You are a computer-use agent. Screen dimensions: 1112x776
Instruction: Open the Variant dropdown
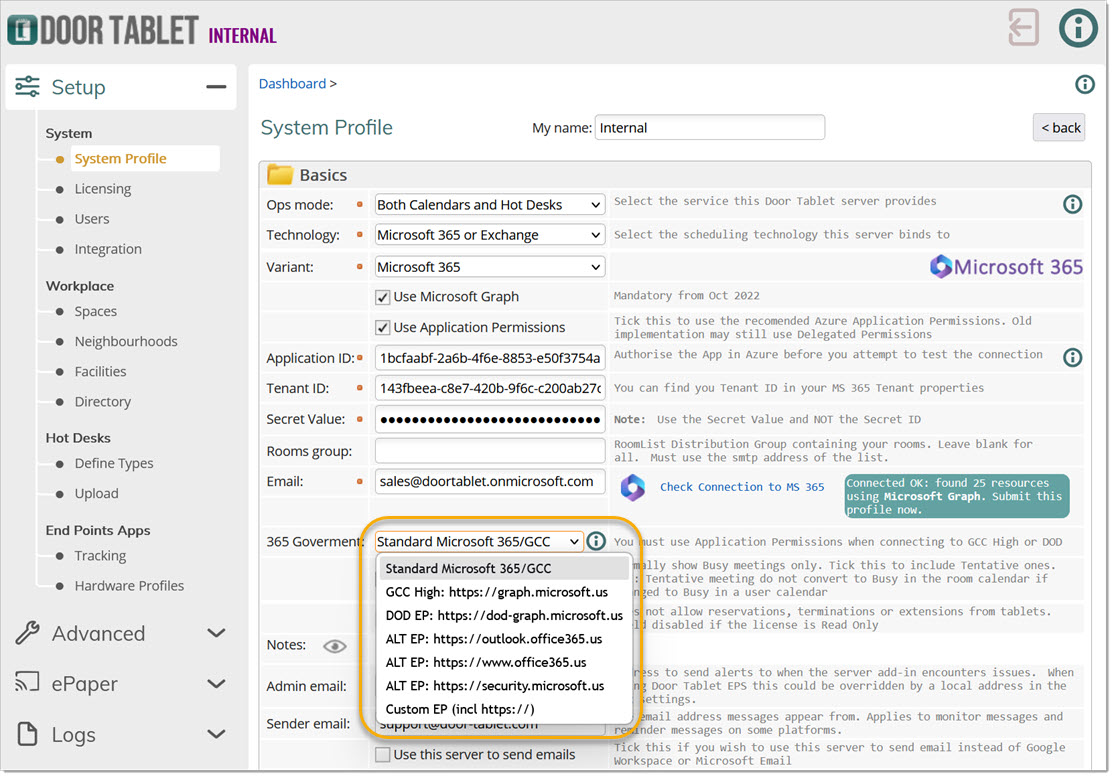[x=489, y=267]
